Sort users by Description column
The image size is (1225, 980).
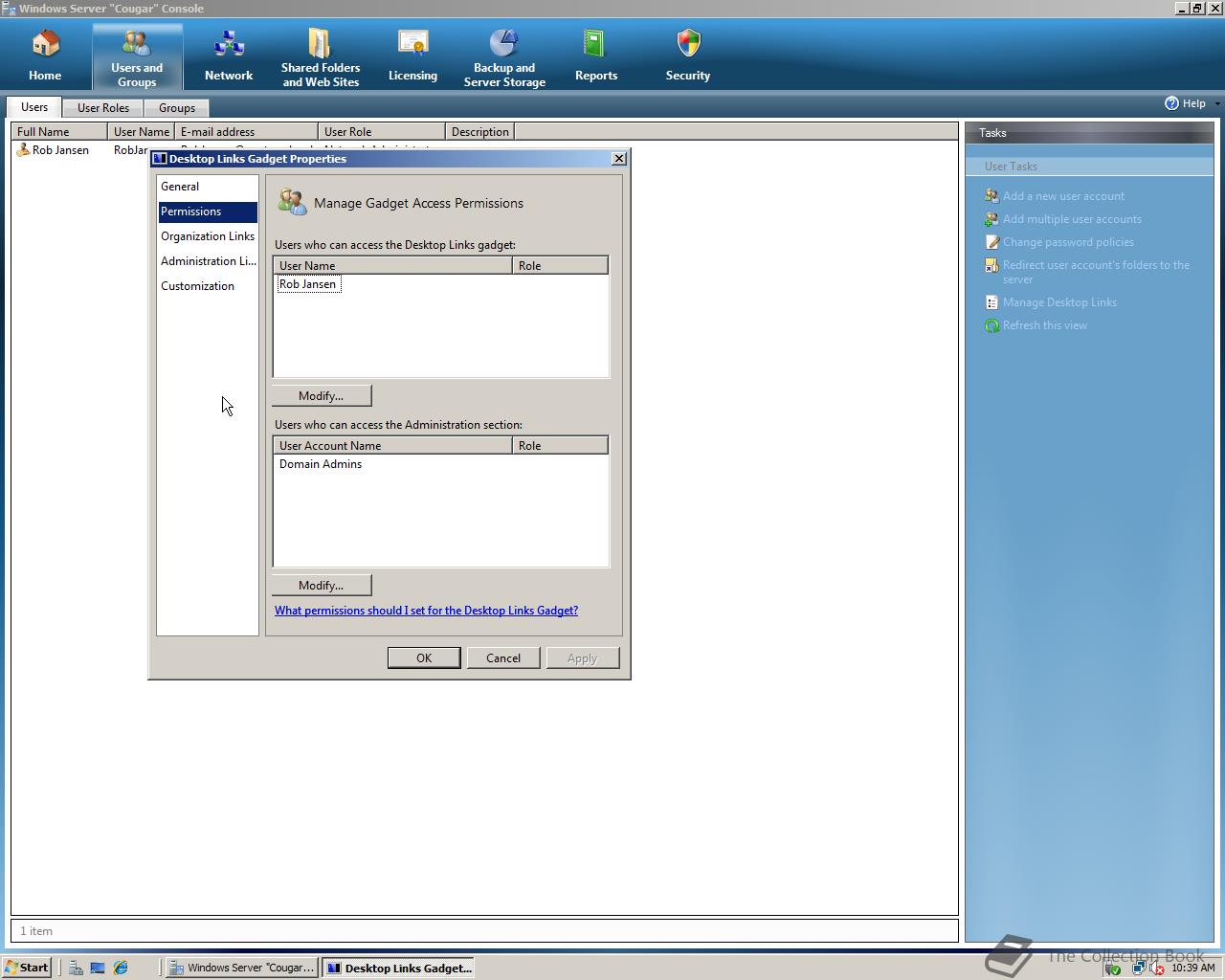pos(480,132)
